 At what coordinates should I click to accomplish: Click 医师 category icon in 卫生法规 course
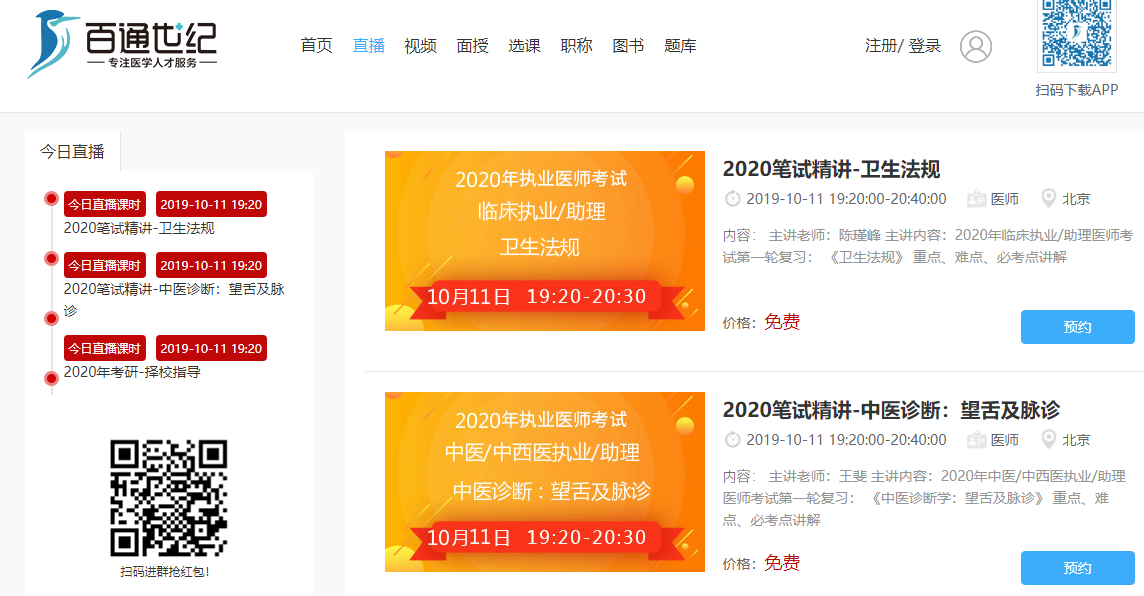(x=976, y=198)
